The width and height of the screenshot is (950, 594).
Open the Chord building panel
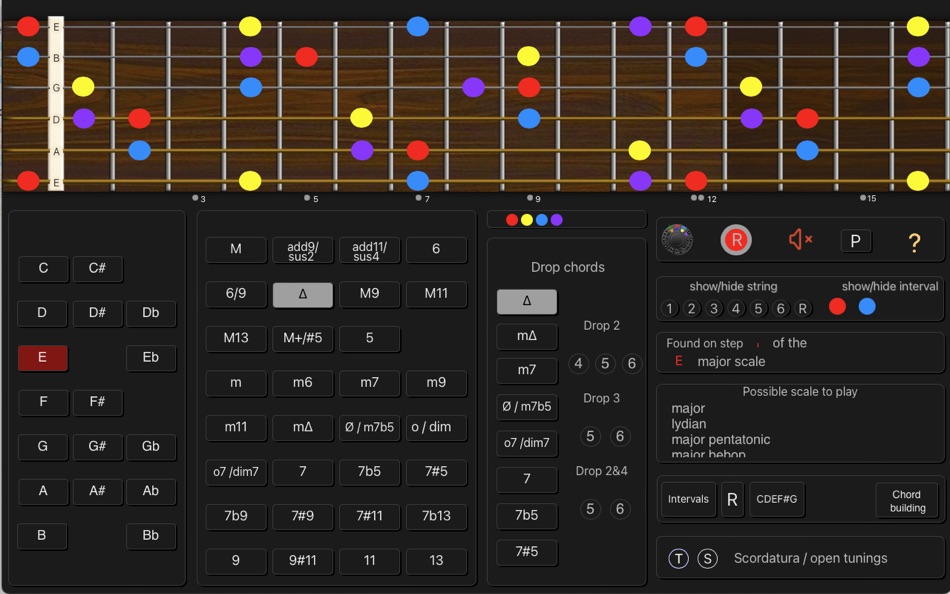pyautogui.click(x=906, y=502)
